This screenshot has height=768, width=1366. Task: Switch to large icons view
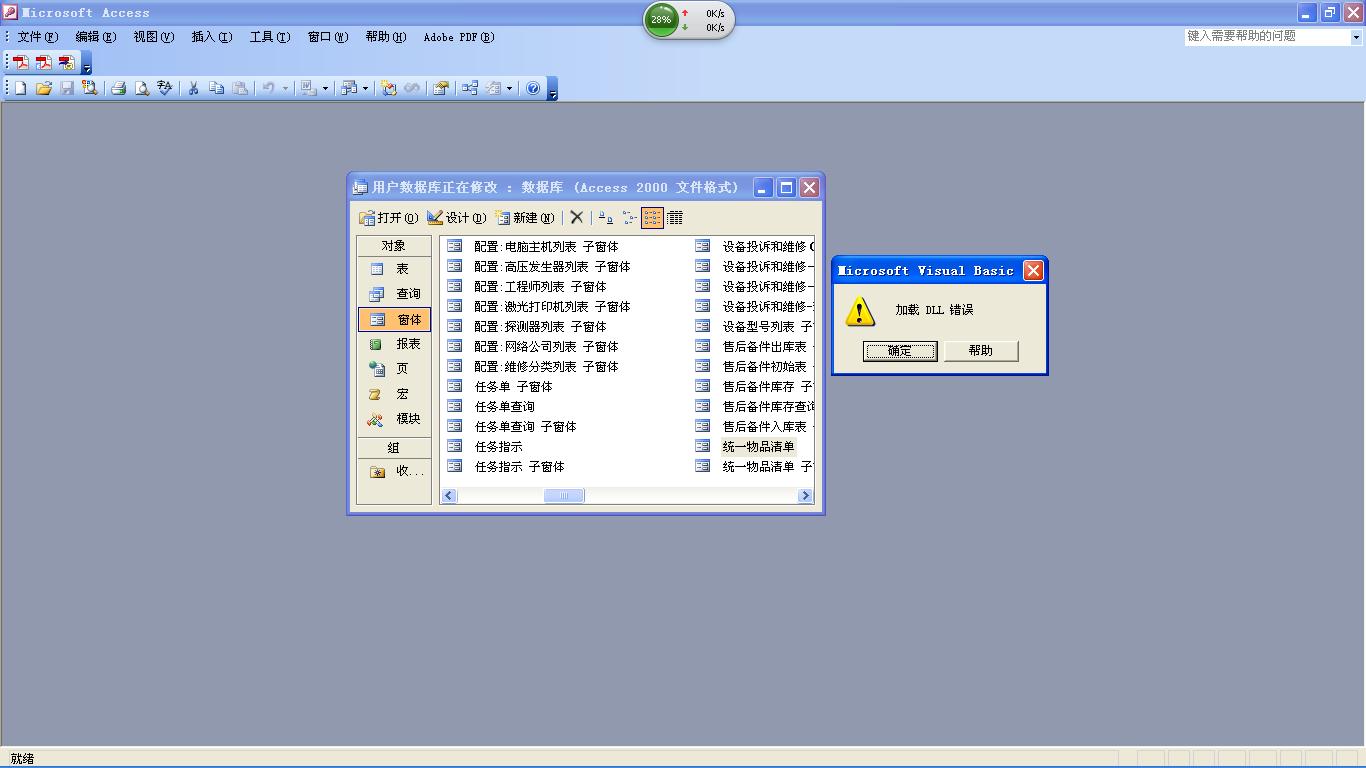605,218
